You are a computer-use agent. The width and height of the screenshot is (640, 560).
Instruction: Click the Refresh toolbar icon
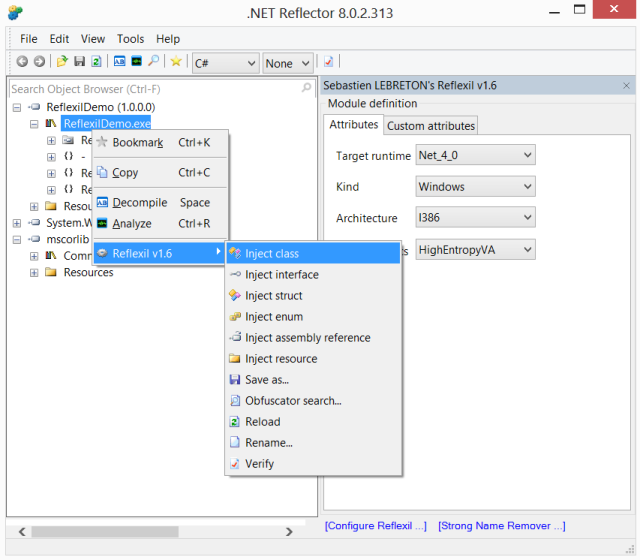click(x=96, y=62)
